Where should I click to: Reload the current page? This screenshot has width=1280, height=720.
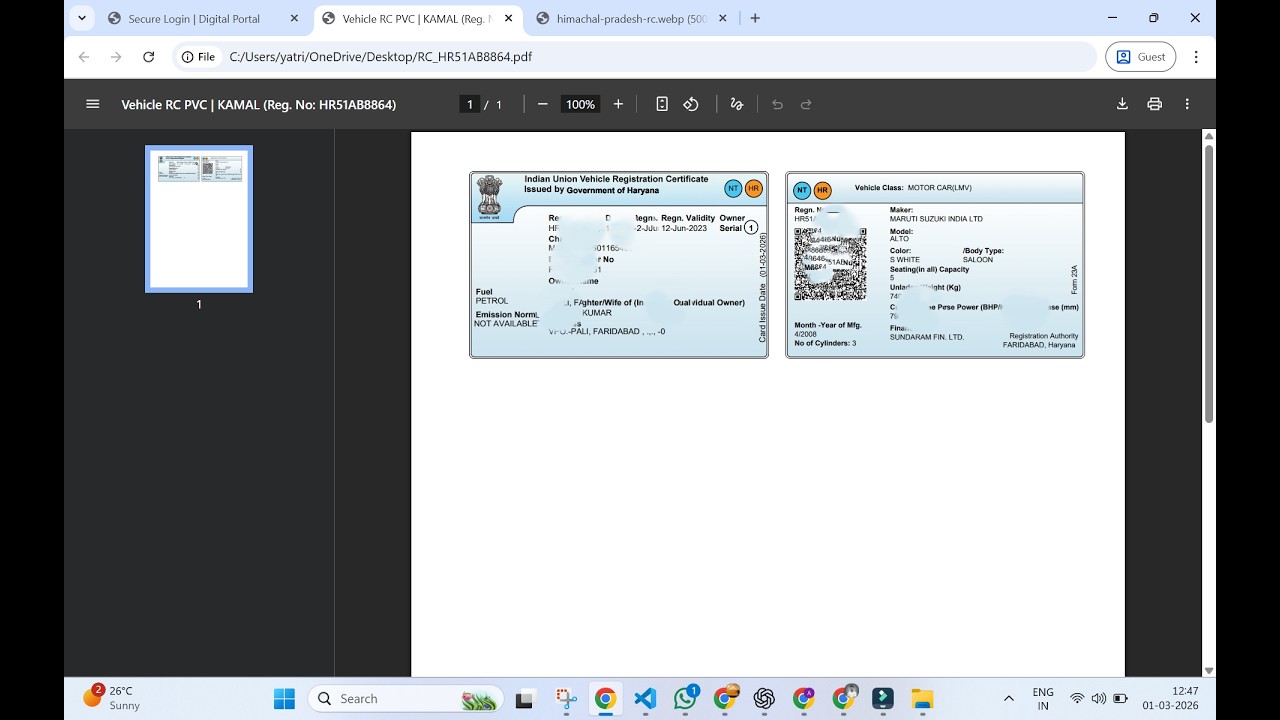(x=148, y=57)
